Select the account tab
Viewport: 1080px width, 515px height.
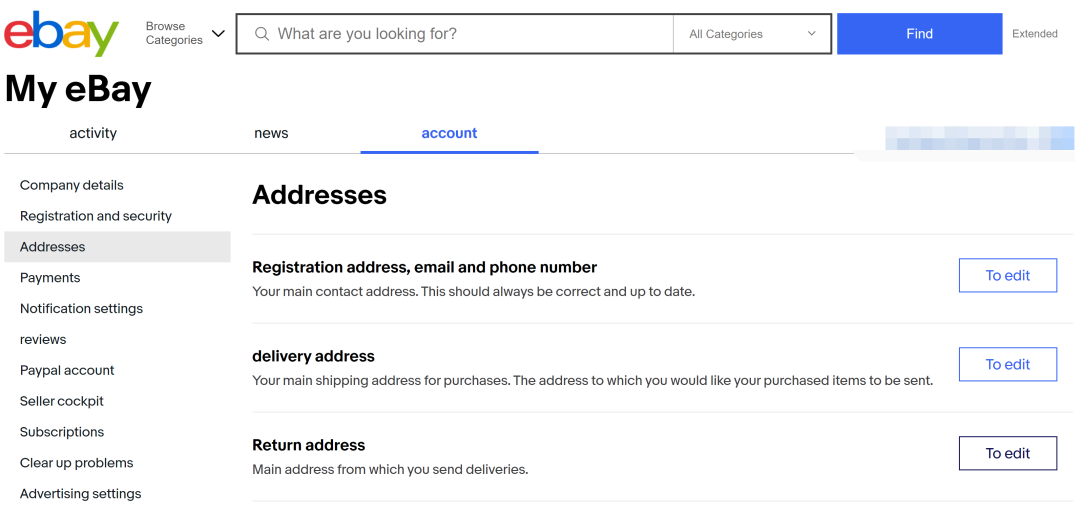click(x=449, y=134)
